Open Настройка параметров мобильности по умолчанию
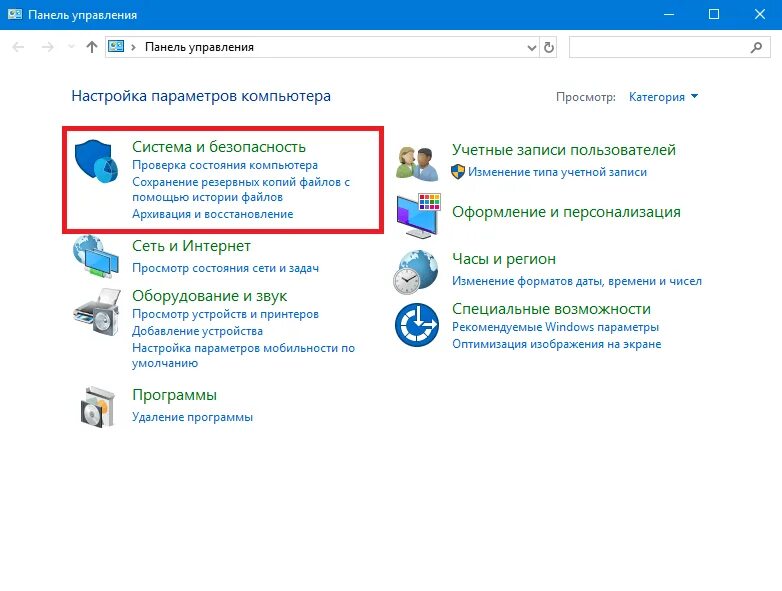The image size is (782, 591). (243, 356)
